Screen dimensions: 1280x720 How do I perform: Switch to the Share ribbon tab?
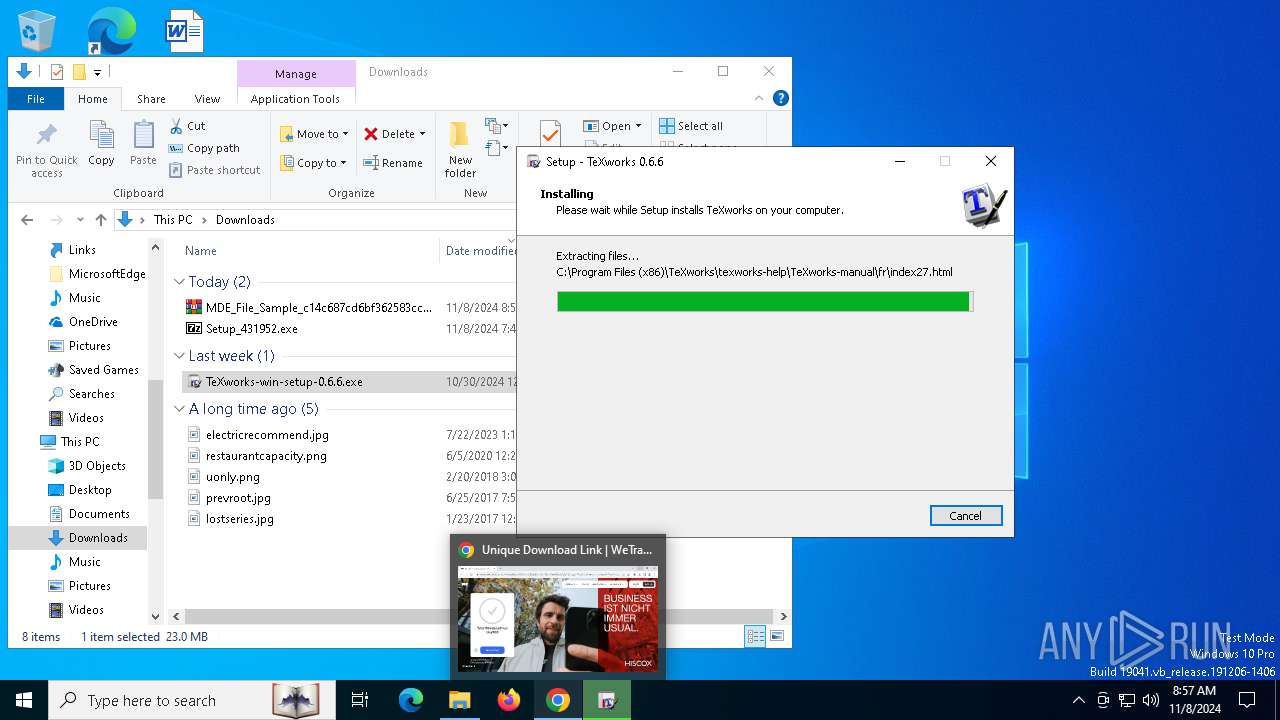click(x=151, y=99)
